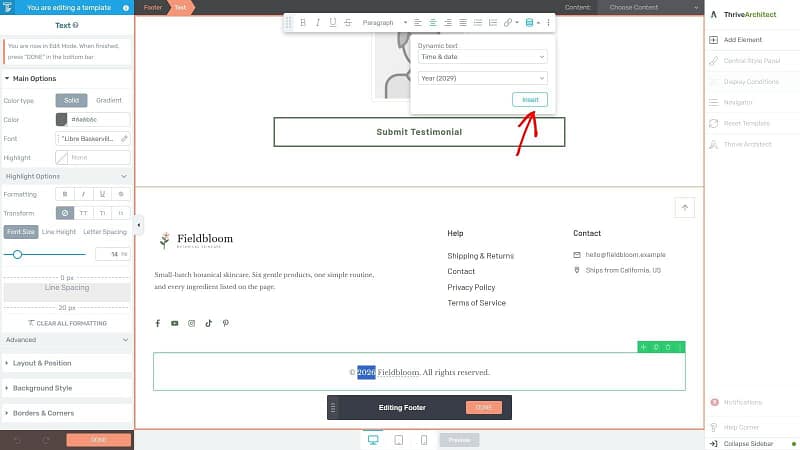Open text color swatch
This screenshot has width=800, height=450.
tap(61, 119)
